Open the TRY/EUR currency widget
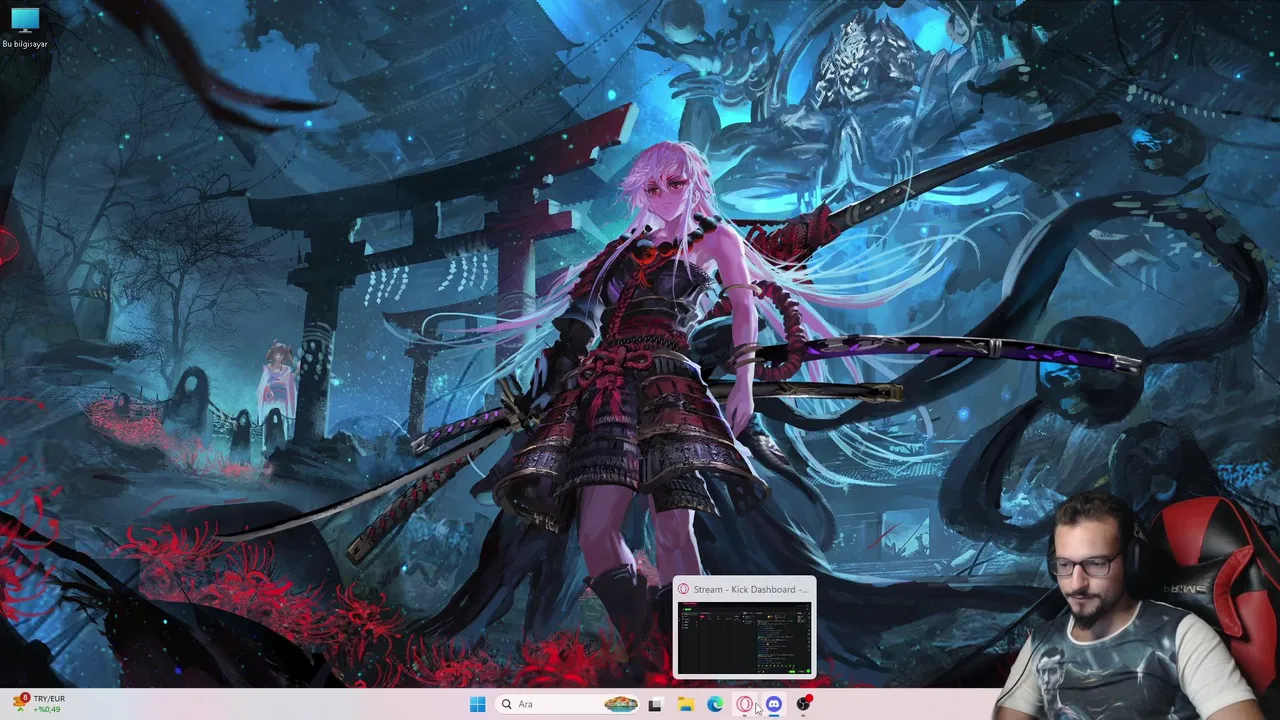 (x=38, y=704)
